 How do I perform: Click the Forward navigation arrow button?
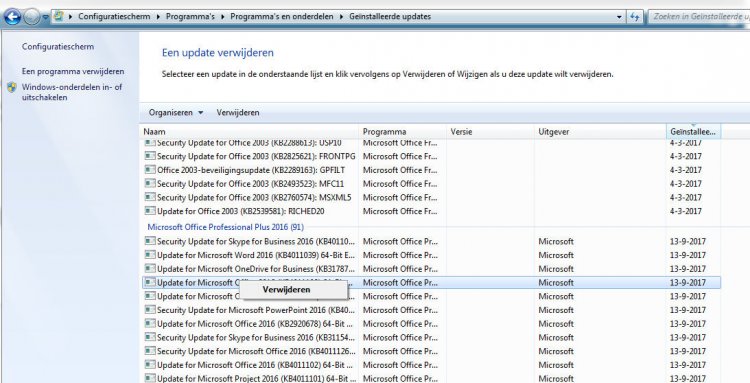(32, 17)
